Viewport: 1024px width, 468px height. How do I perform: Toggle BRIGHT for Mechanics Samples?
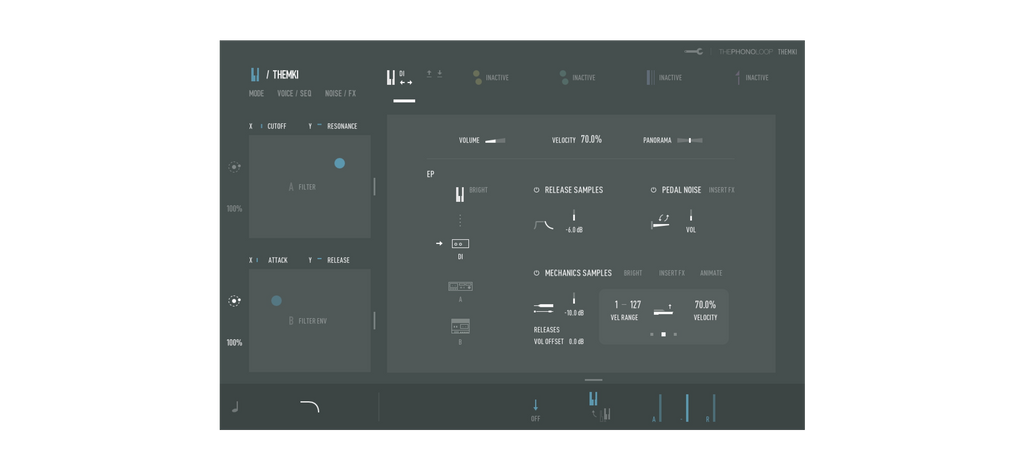[633, 273]
